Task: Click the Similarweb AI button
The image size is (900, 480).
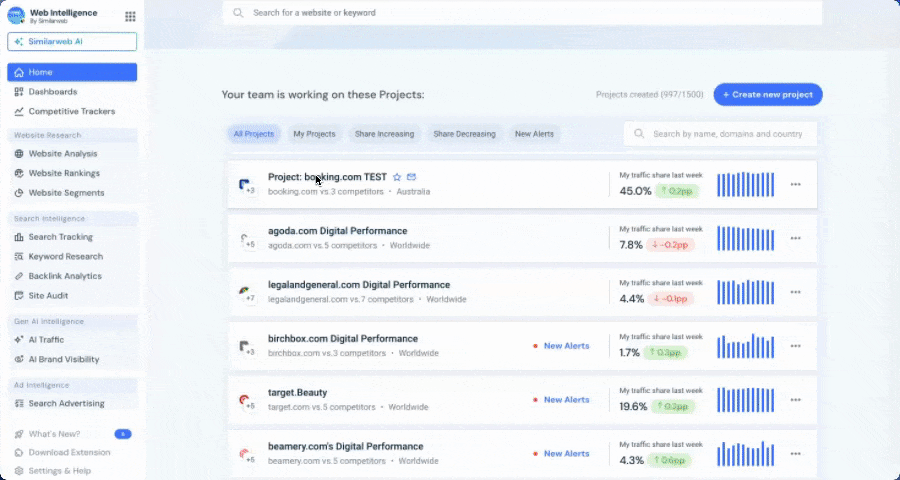Action: (72, 42)
